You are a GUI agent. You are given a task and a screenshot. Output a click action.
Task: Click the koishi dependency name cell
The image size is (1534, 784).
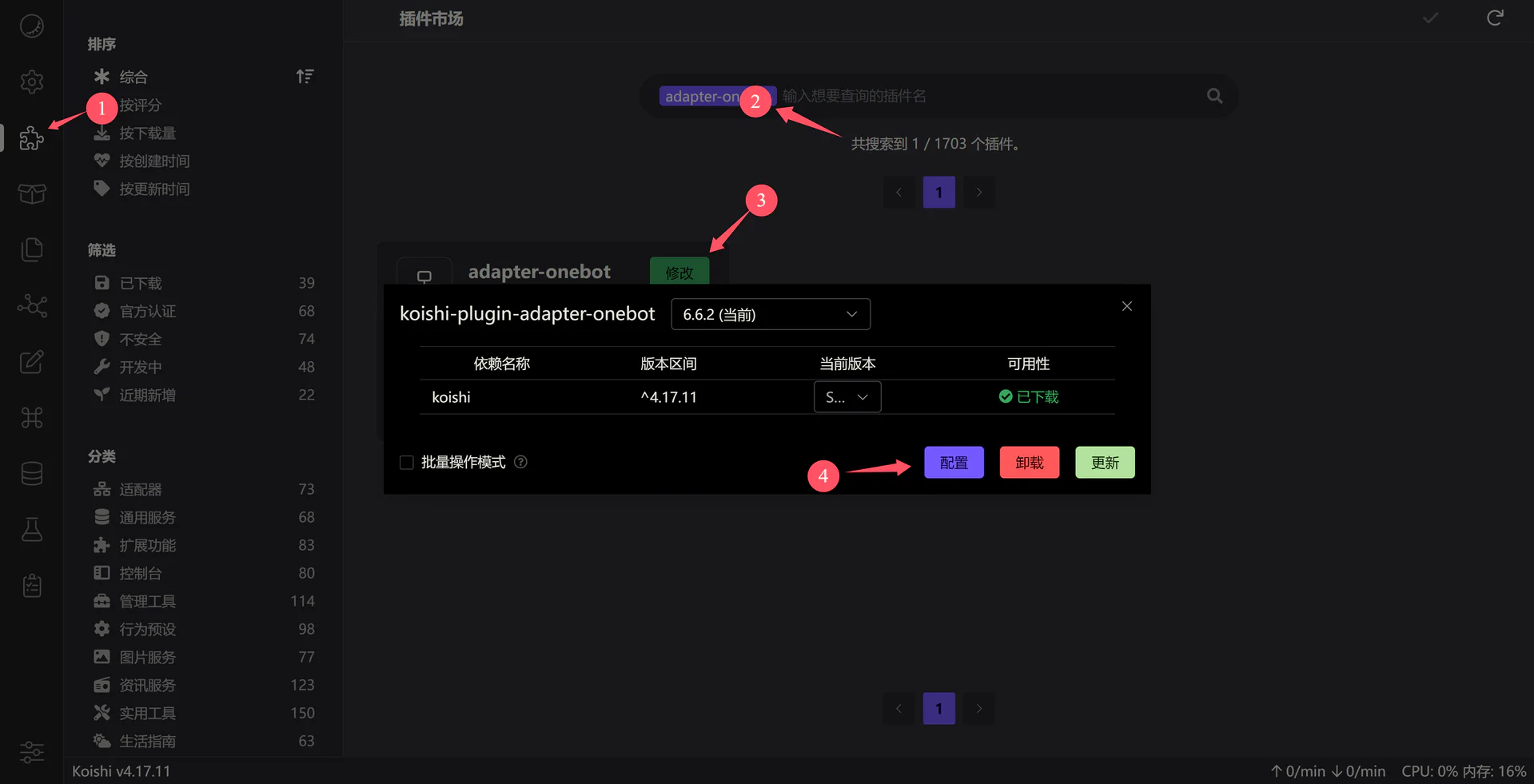tap(451, 397)
